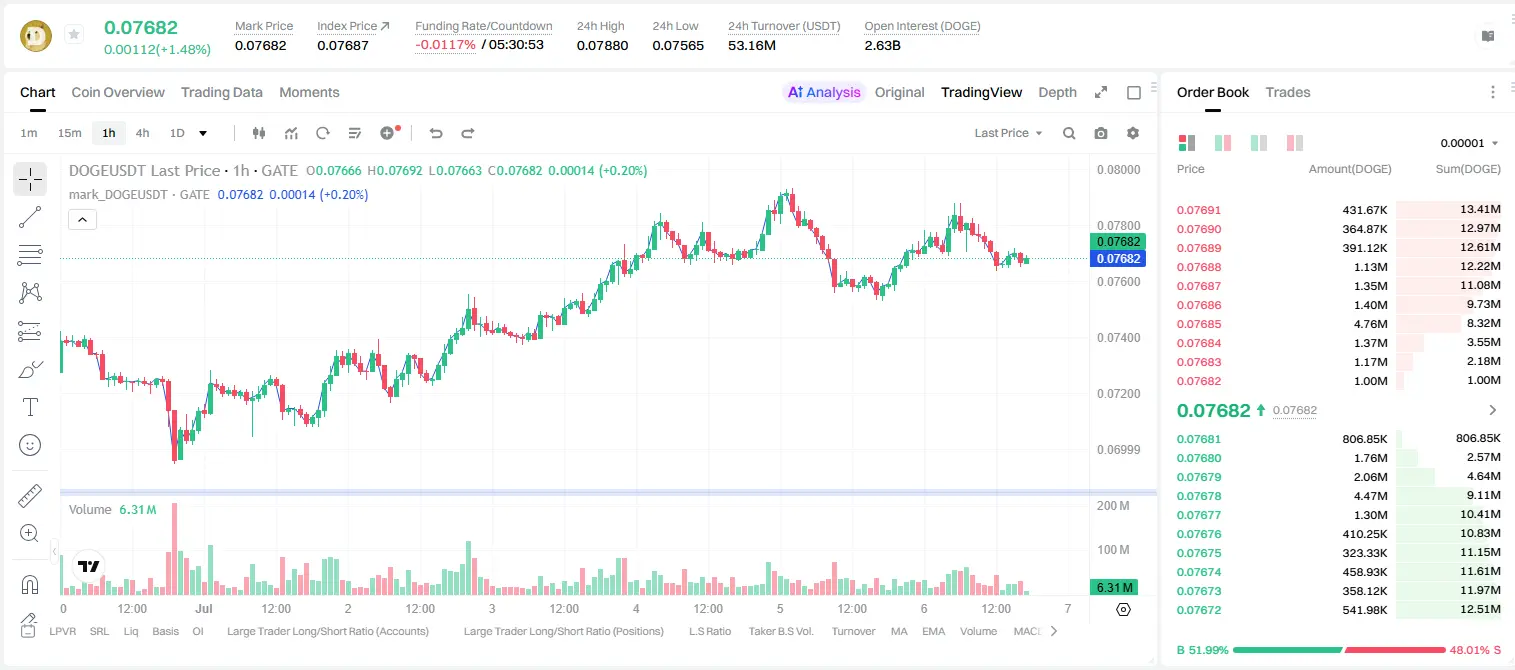
Task: Expand the Last Price type dropdown
Action: pyautogui.click(x=1008, y=133)
